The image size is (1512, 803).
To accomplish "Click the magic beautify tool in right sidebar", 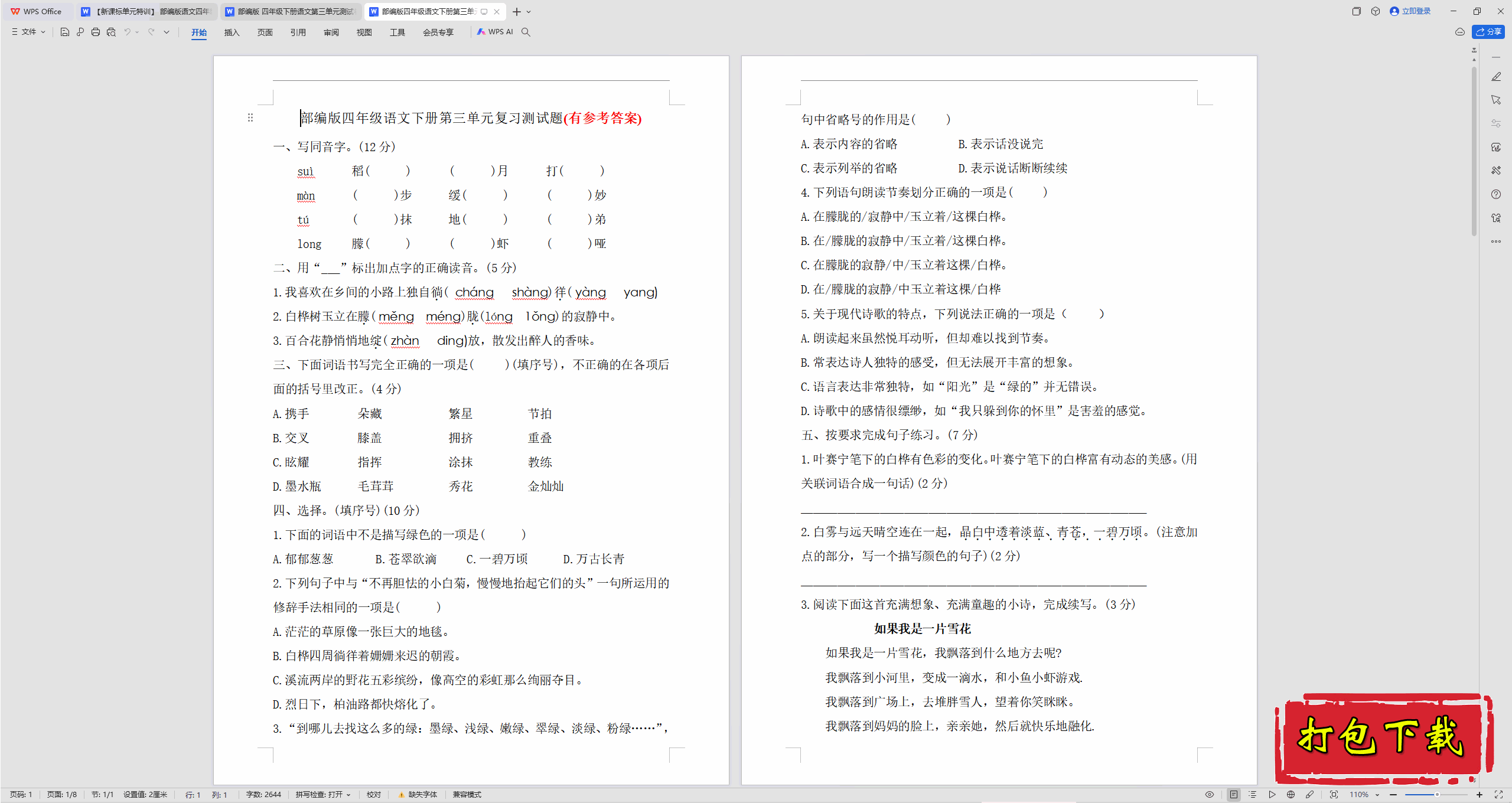I will click(x=1496, y=171).
